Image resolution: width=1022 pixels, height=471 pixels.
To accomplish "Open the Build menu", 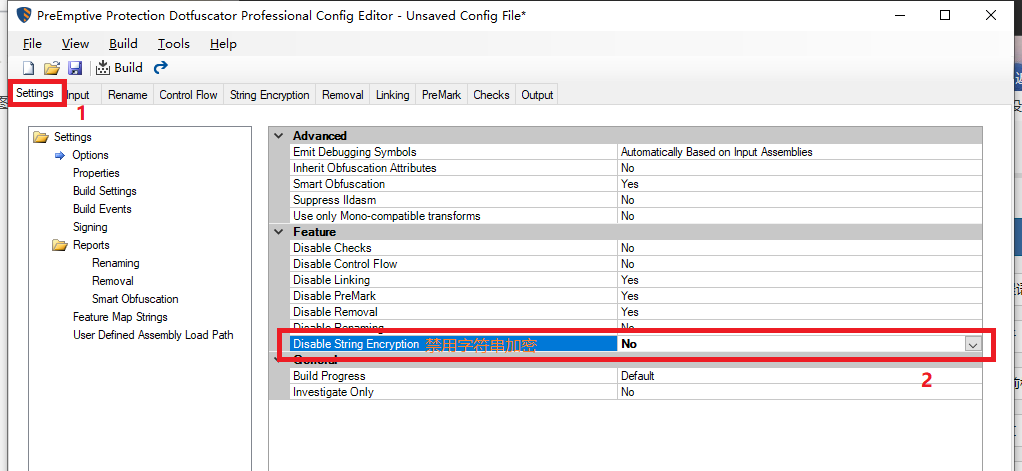I will coord(123,44).
